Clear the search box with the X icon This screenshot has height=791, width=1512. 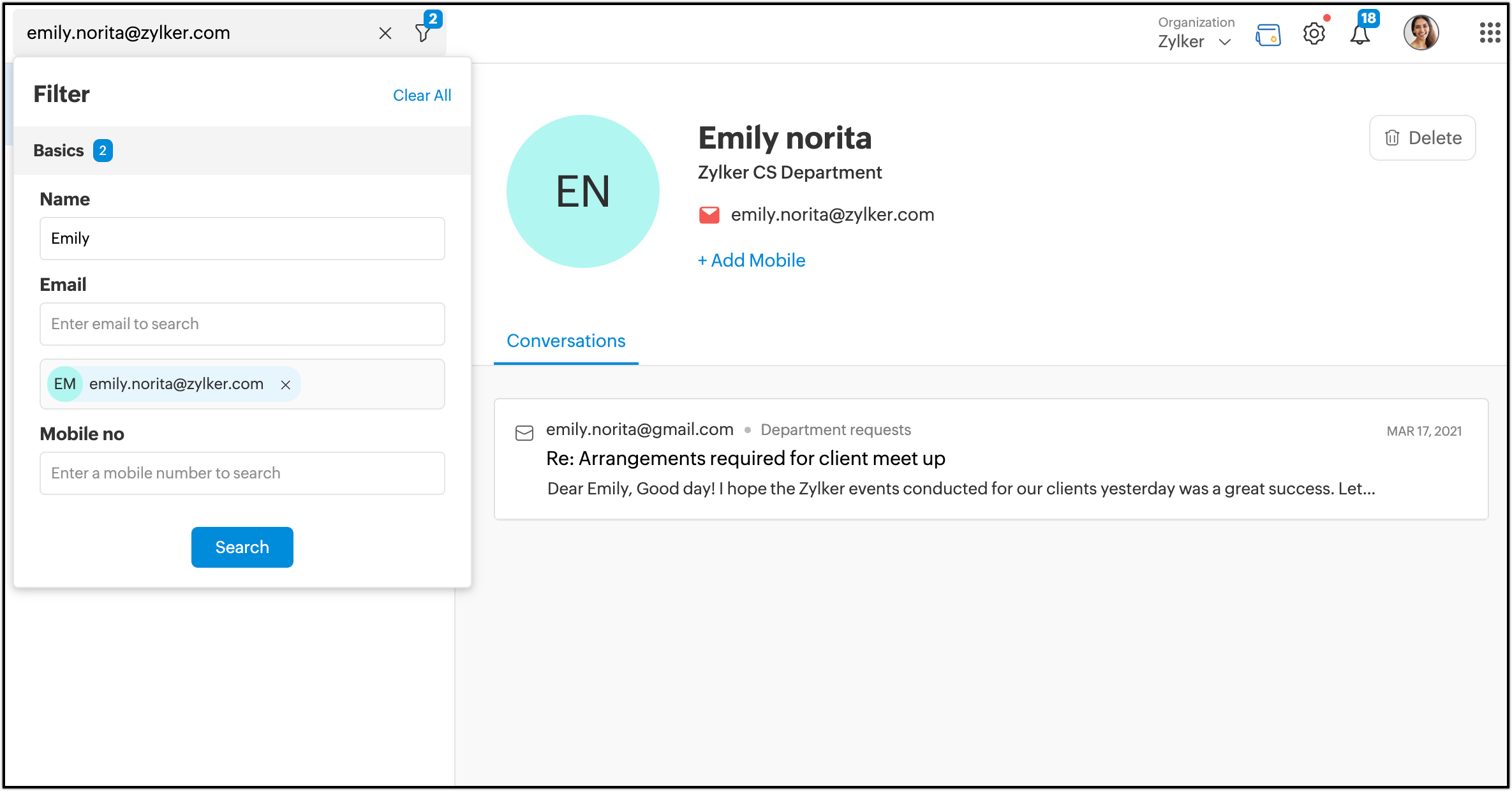(385, 33)
